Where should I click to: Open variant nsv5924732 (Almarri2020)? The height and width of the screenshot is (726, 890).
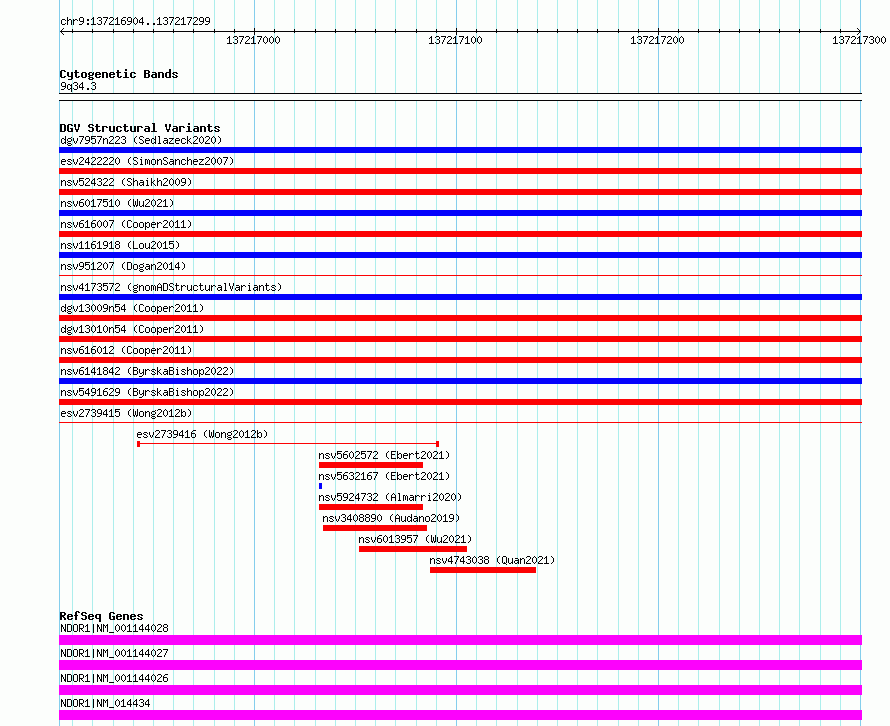390,497
